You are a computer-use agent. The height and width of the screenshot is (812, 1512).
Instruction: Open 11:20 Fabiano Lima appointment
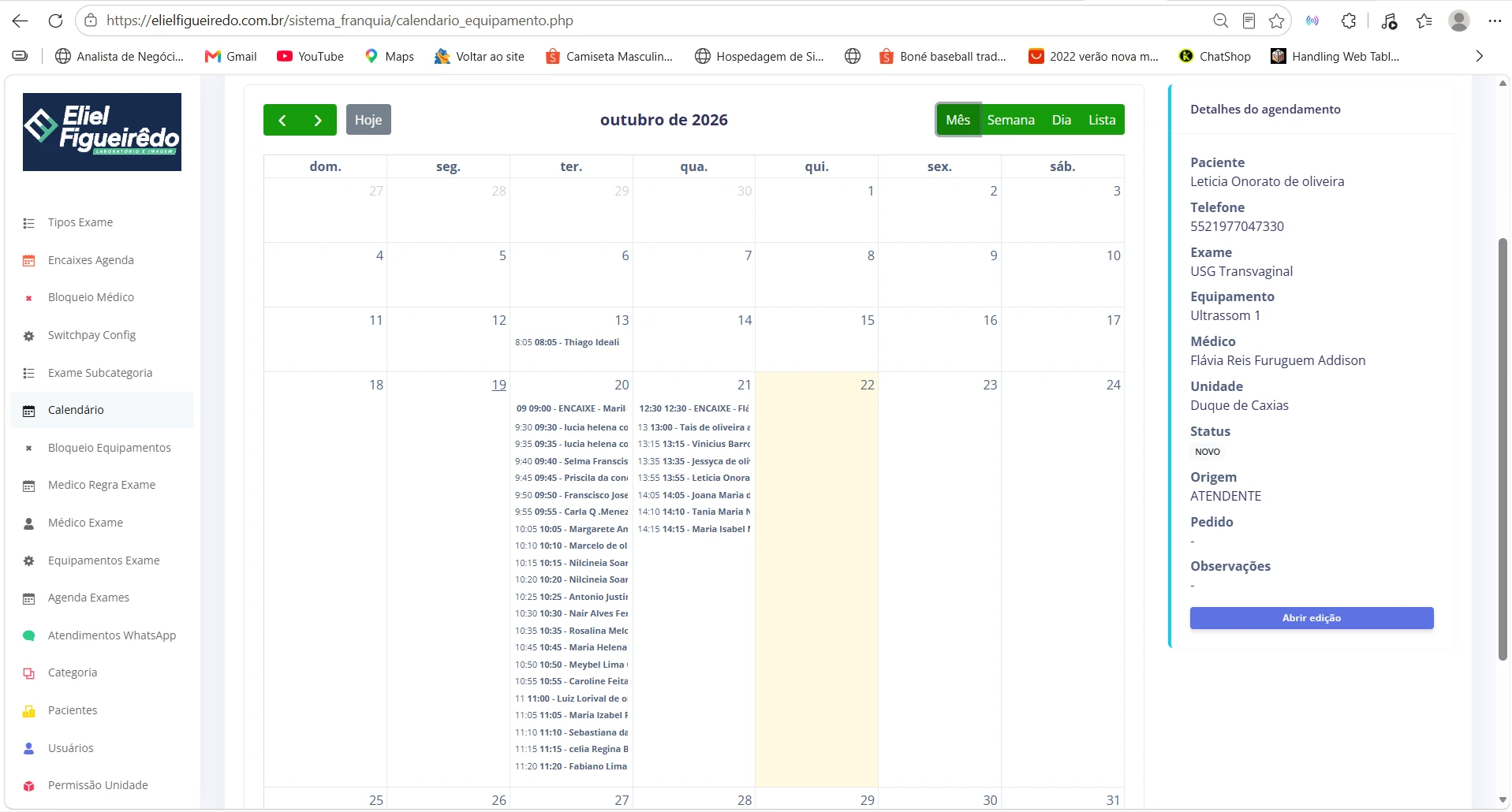[571, 766]
